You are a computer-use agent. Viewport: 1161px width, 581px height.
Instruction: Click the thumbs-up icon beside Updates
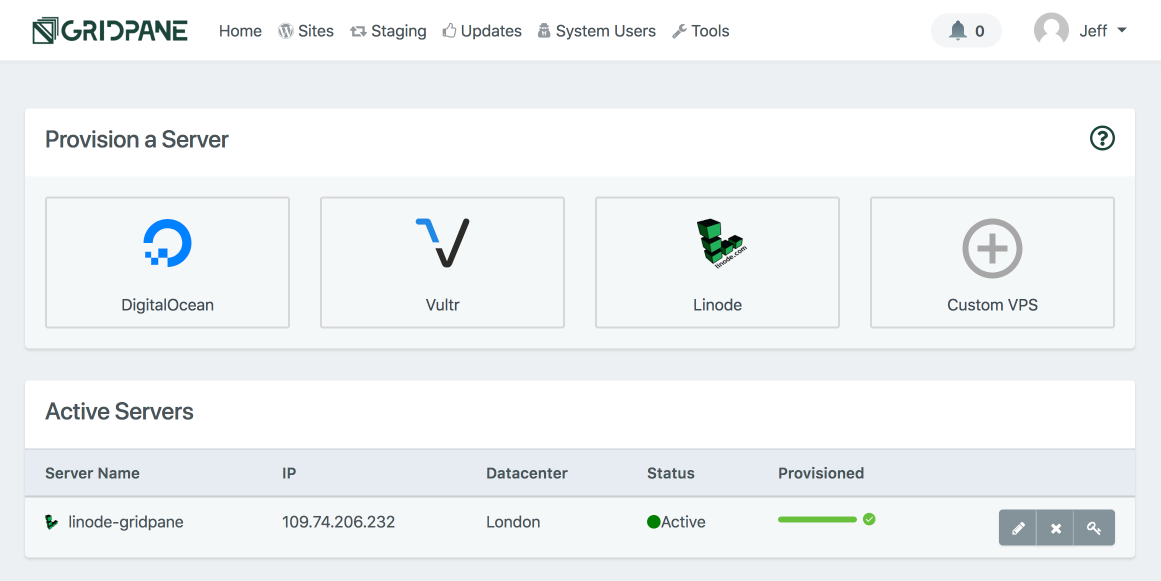pos(449,30)
